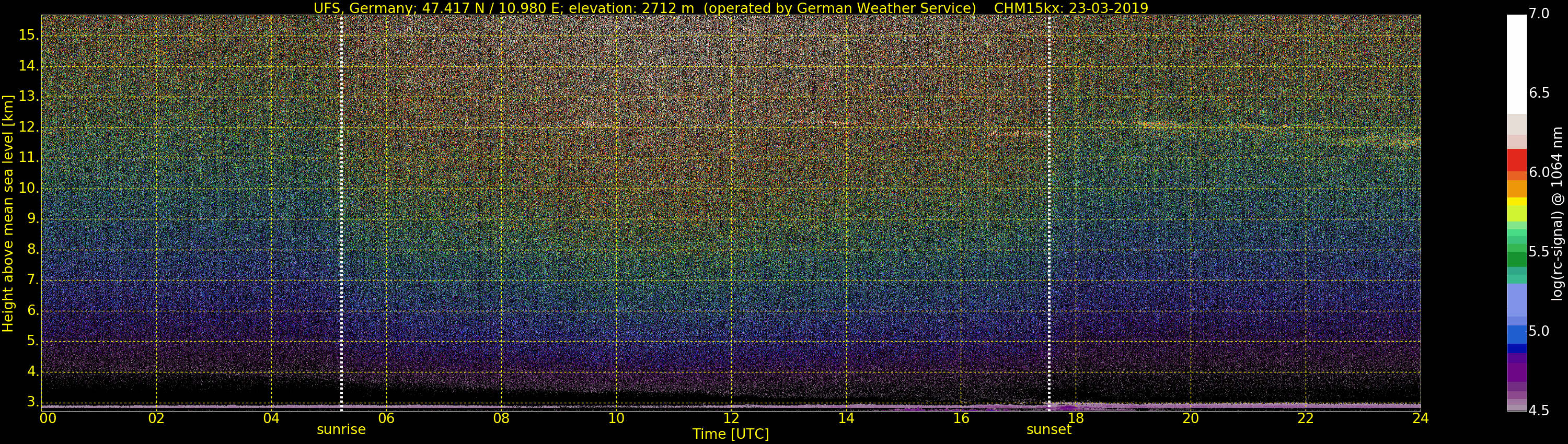
Task: Click the 'sunrise' label below the time axis
Action: [341, 429]
